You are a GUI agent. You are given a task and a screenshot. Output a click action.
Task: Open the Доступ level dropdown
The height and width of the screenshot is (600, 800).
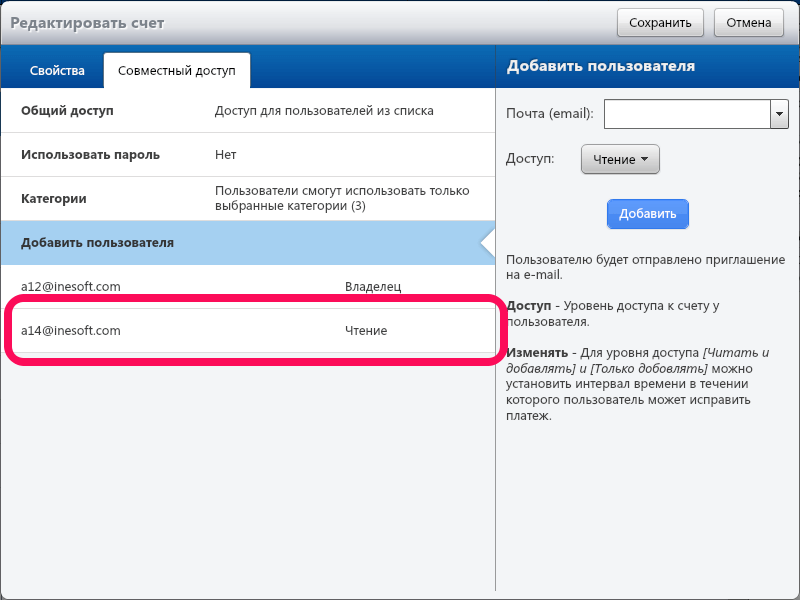pyautogui.click(x=620, y=159)
